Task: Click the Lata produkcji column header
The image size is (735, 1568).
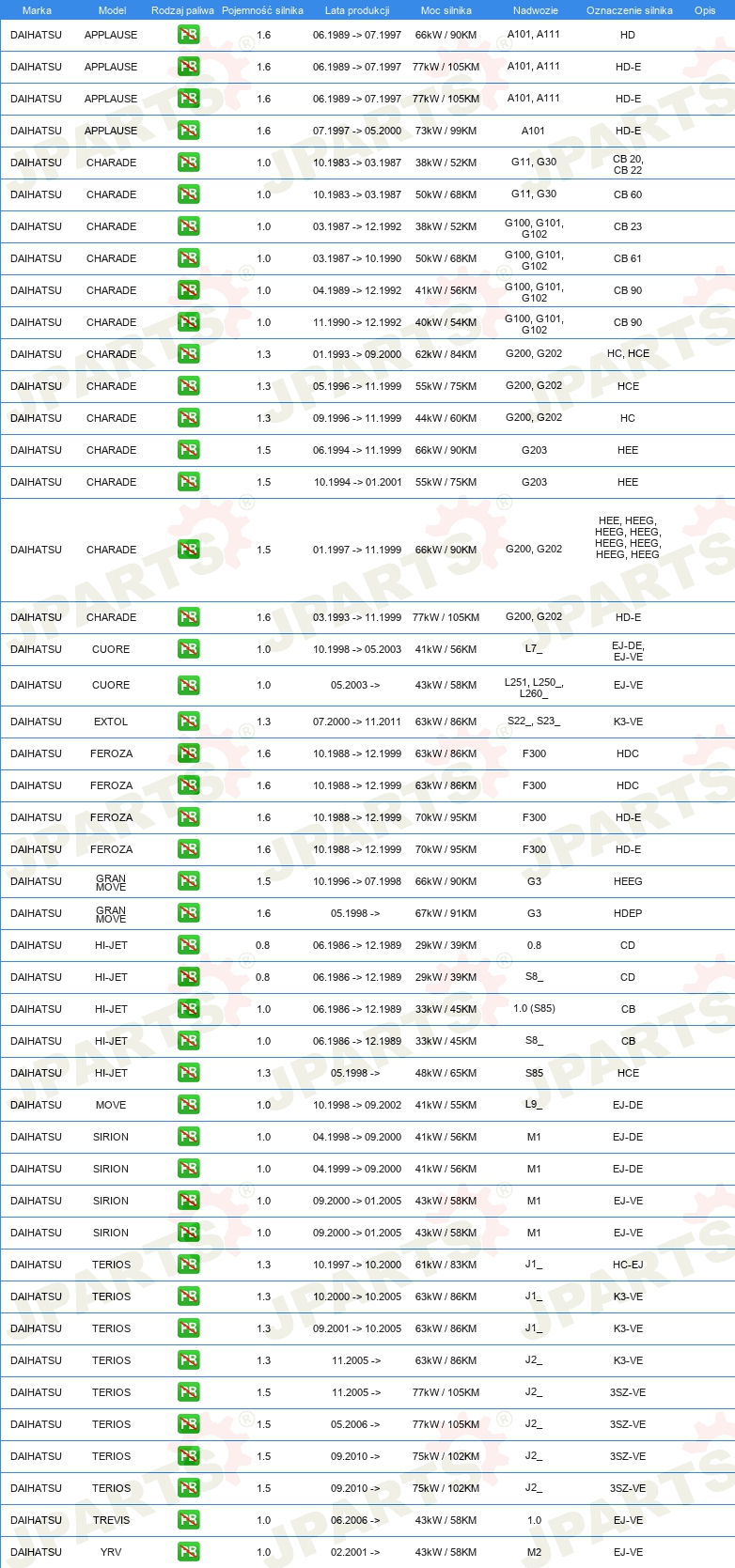Action: tap(357, 10)
